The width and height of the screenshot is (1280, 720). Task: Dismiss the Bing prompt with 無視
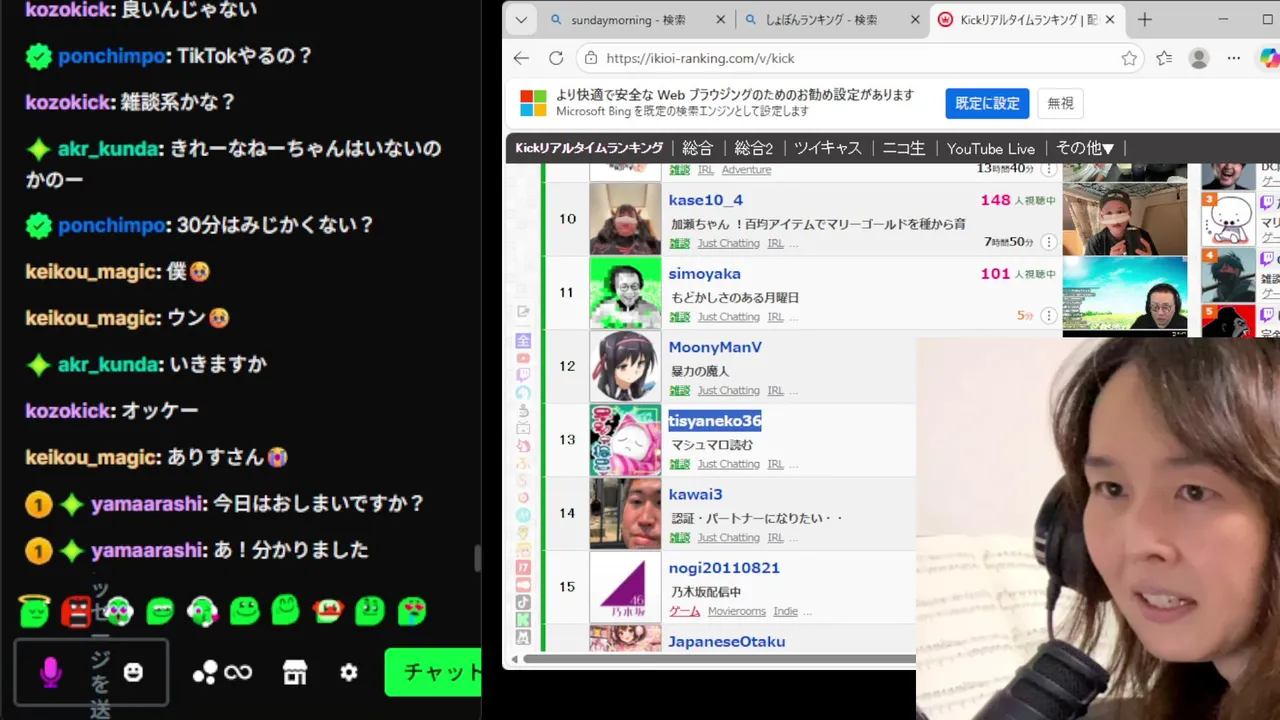tap(1060, 103)
